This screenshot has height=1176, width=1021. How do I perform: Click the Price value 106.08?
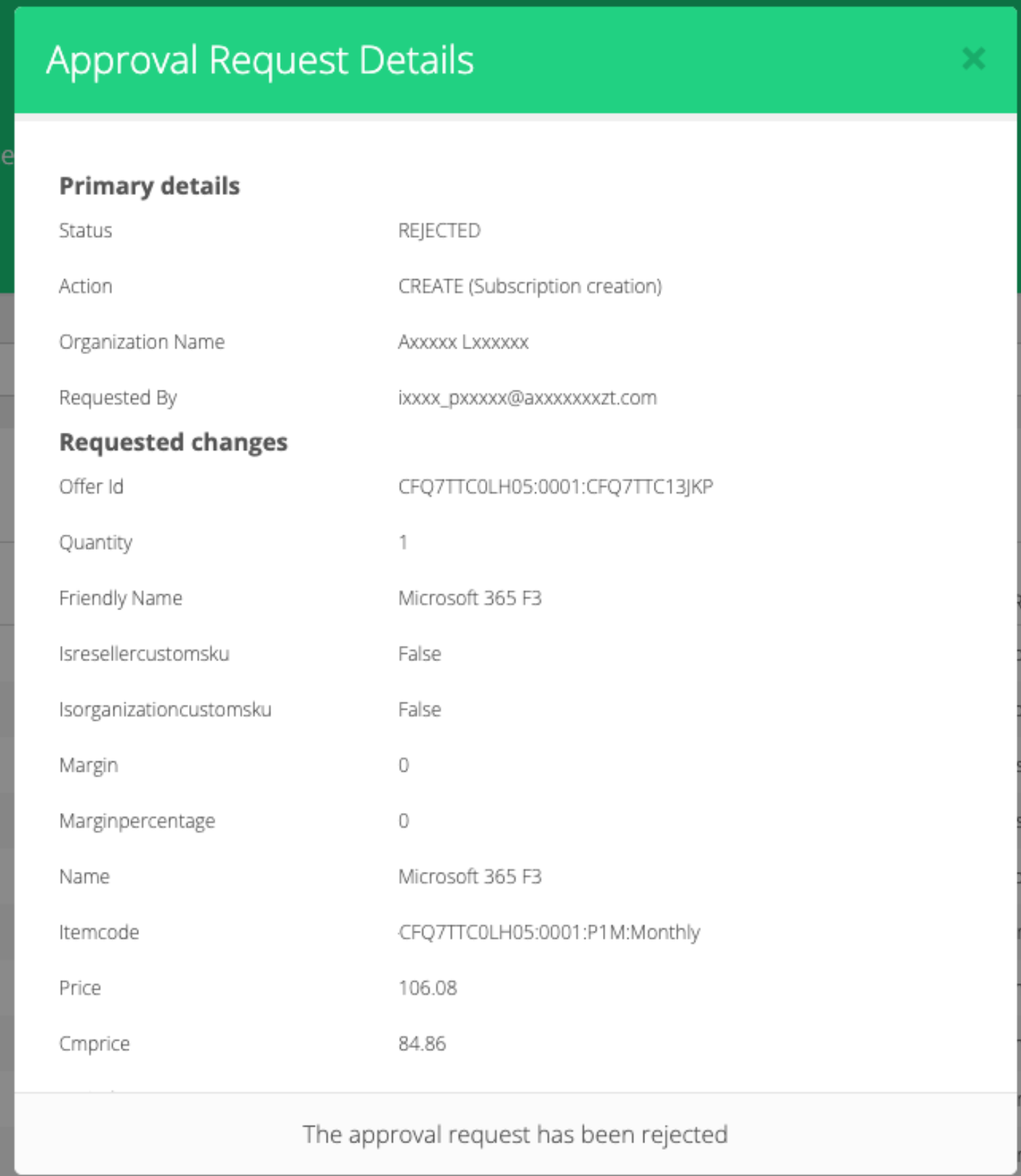pos(428,988)
